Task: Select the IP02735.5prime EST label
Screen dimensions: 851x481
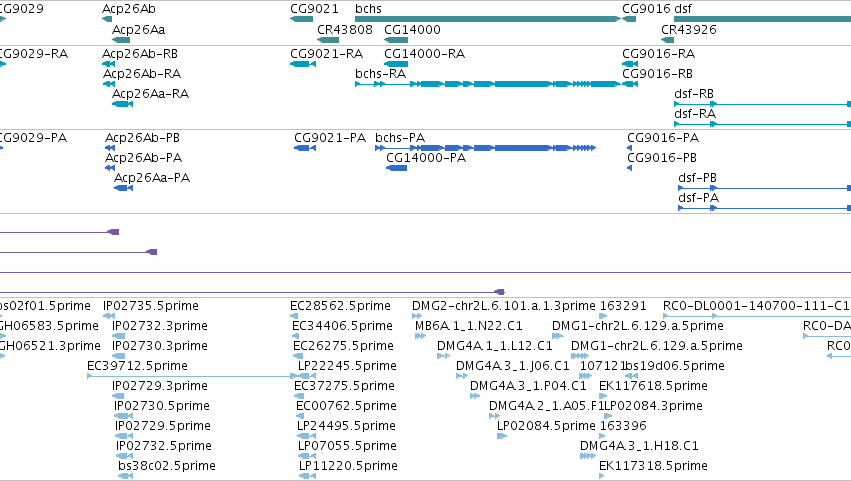Action: tap(151, 306)
